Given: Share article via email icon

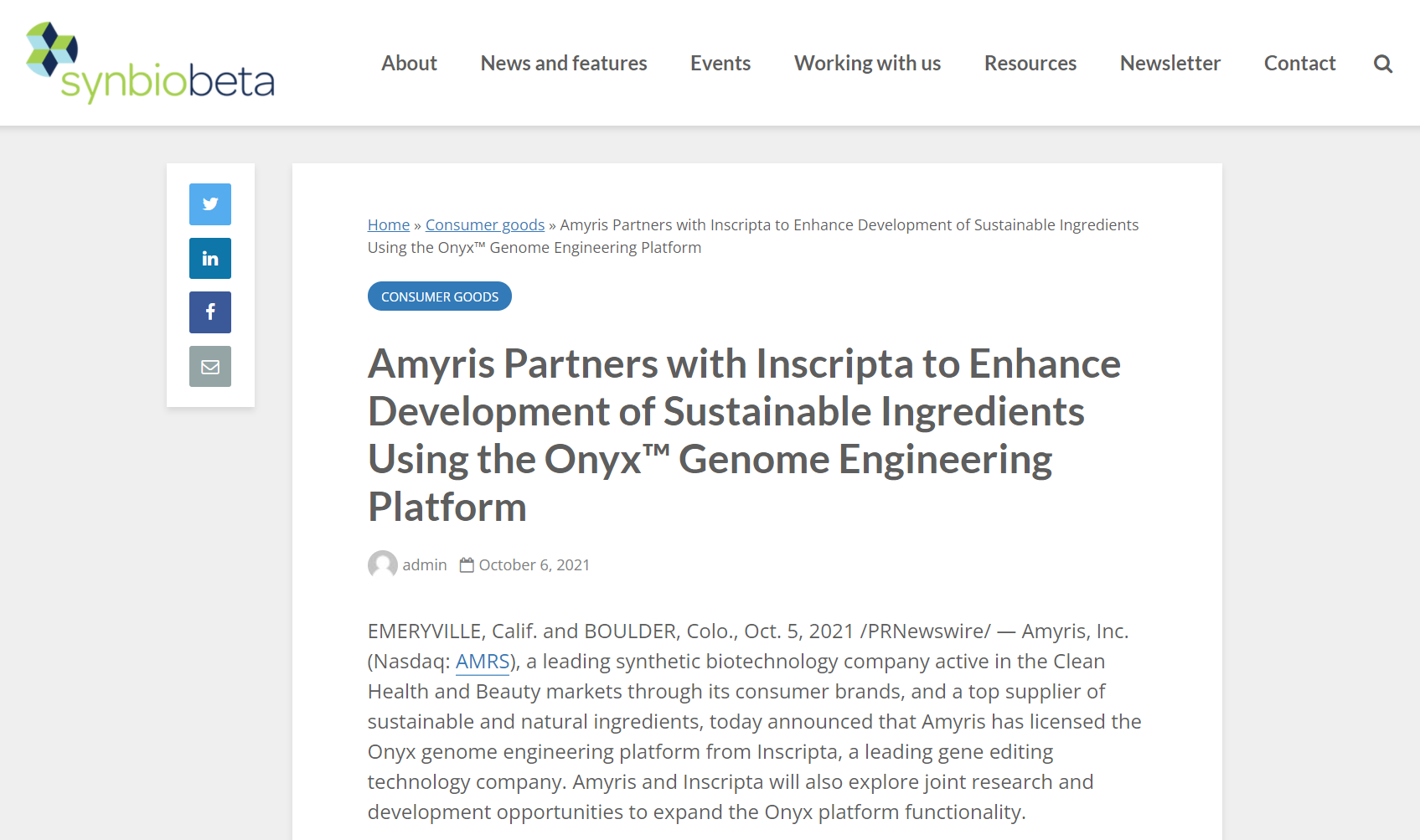Looking at the screenshot, I should (210, 367).
